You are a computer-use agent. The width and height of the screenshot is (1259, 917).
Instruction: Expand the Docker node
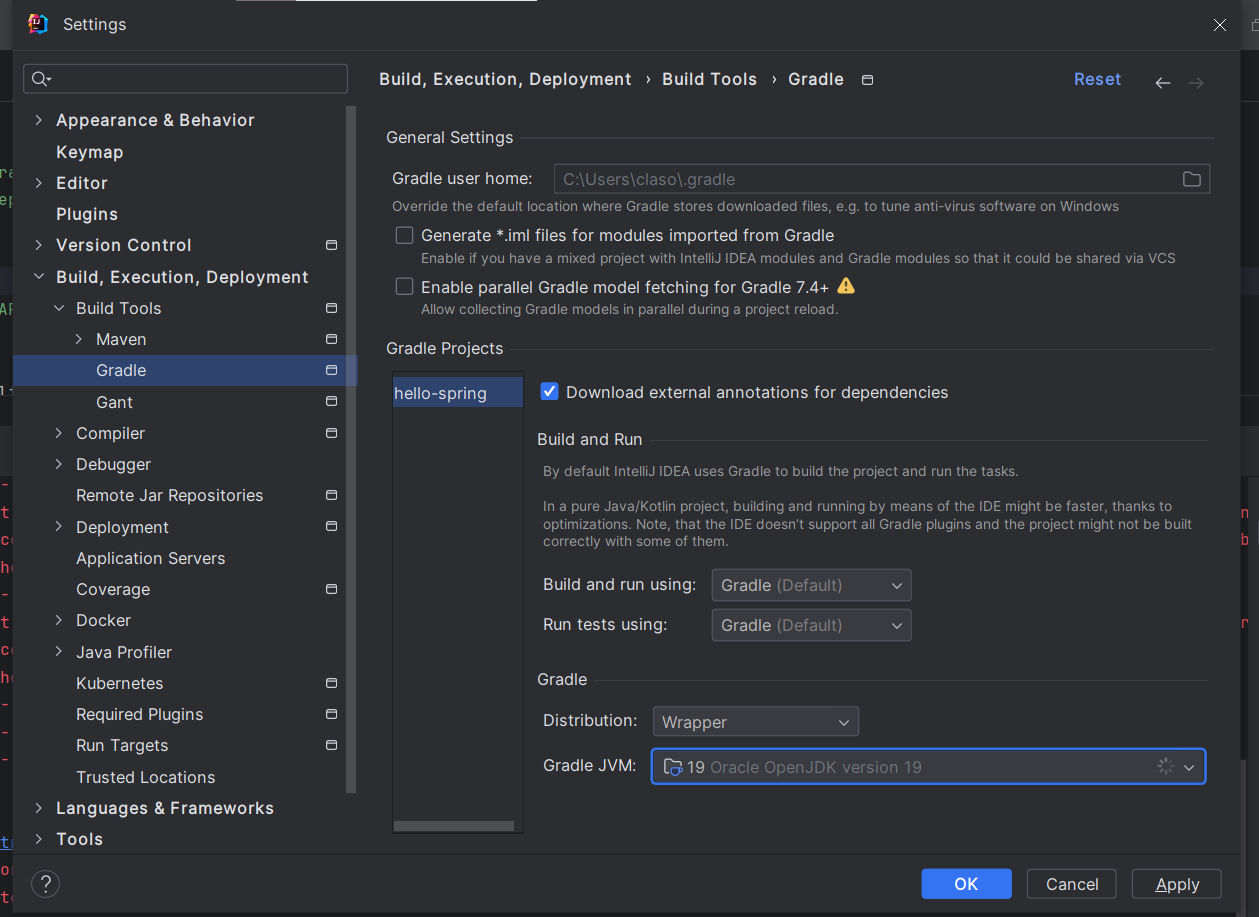tap(59, 620)
